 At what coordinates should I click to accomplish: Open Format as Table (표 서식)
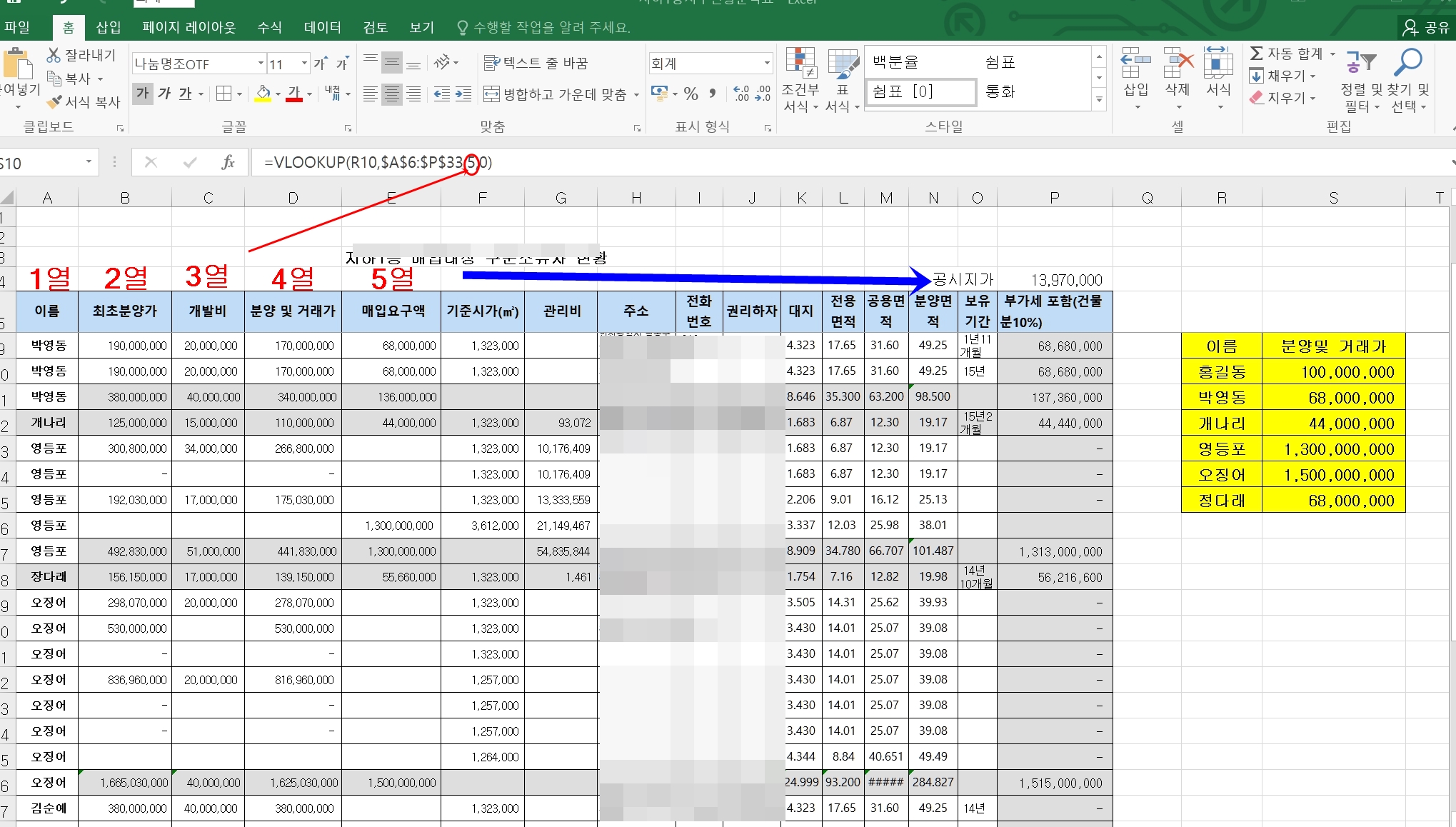click(843, 79)
